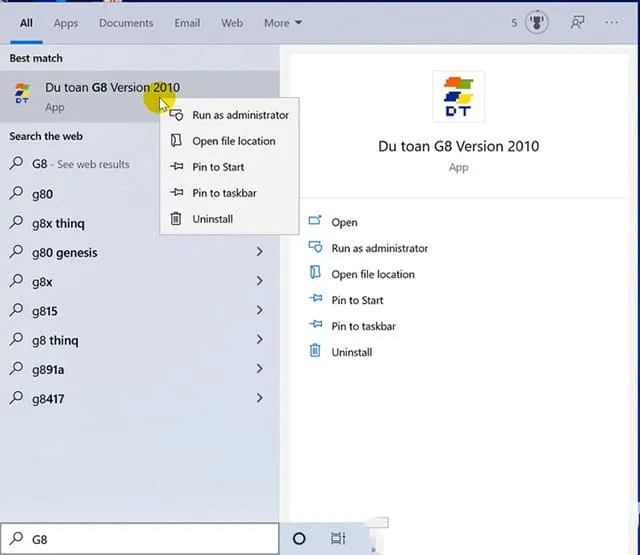
Task: Click the trash icon in context menu
Action: pyautogui.click(x=176, y=219)
